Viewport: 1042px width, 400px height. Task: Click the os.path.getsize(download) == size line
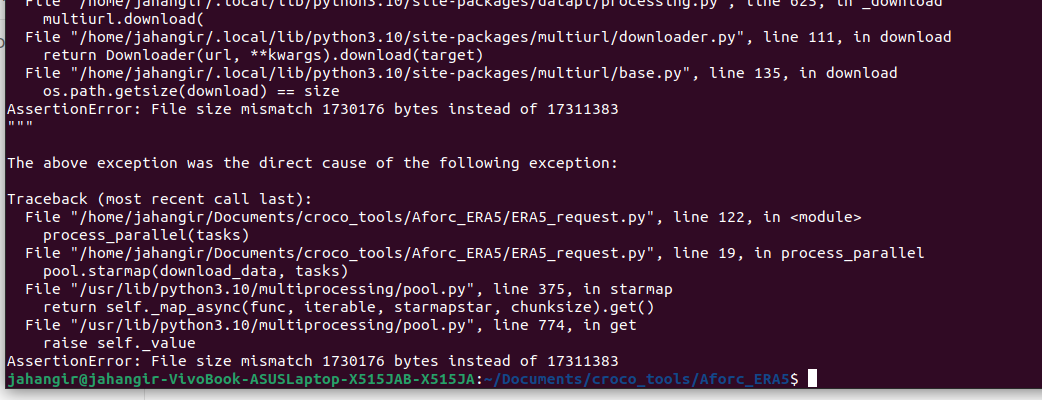191,91
